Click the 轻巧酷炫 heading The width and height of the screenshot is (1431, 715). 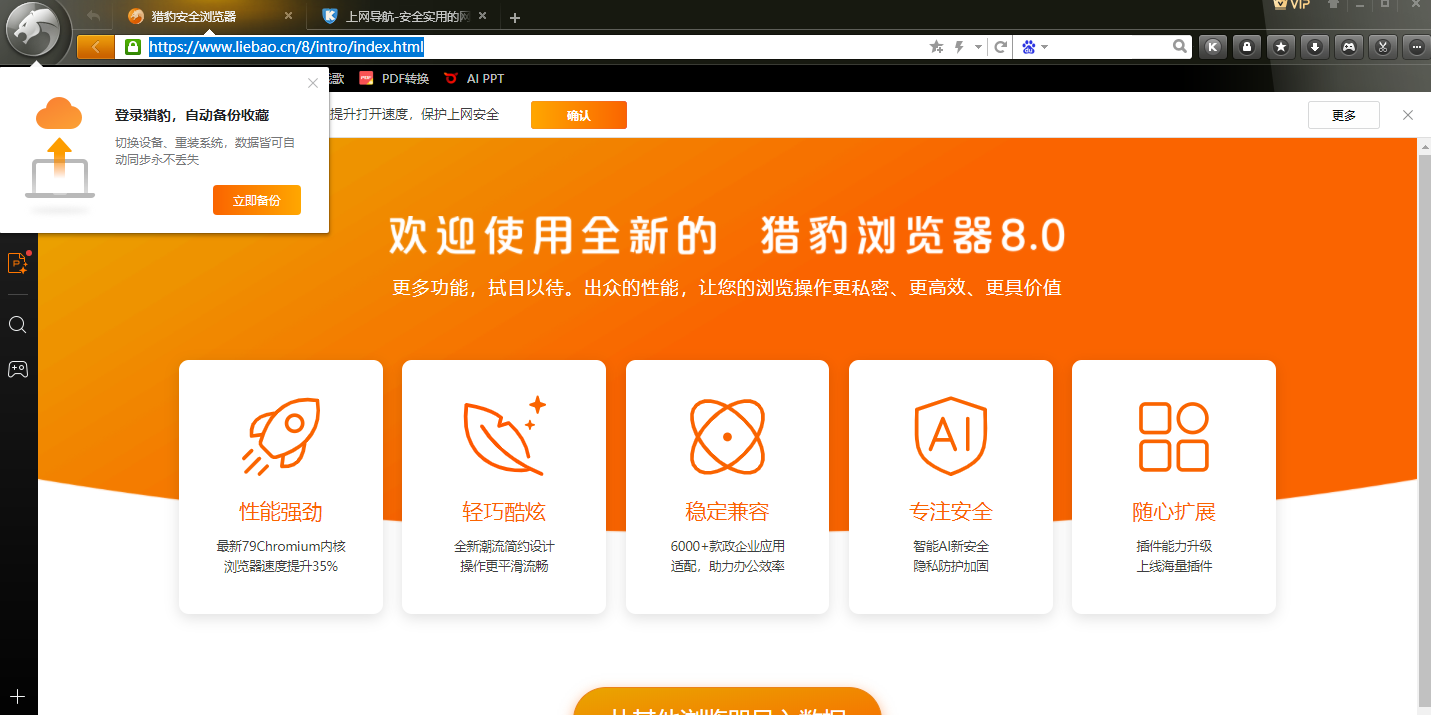point(504,512)
